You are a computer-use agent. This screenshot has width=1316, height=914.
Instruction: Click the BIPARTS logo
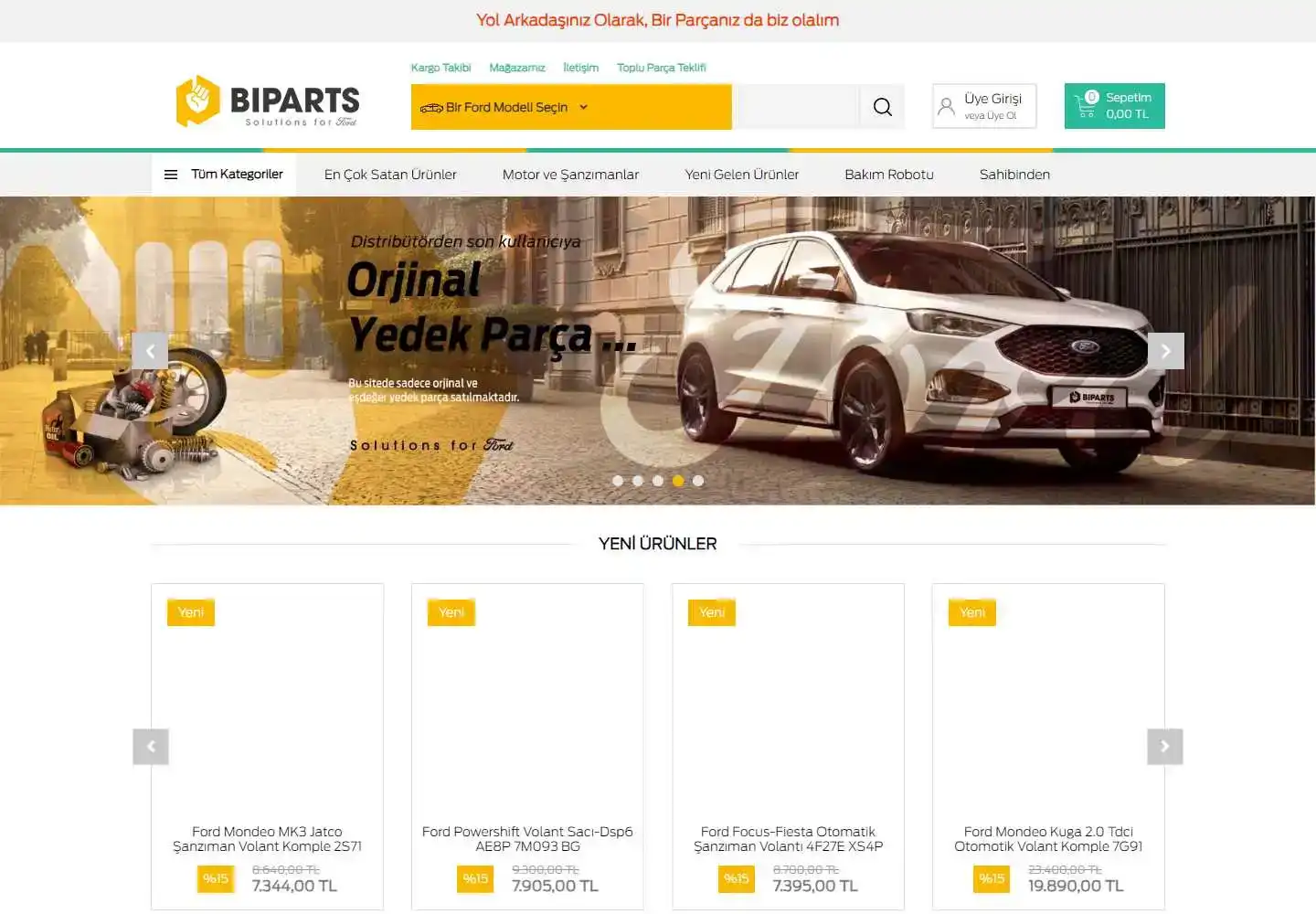pyautogui.click(x=268, y=101)
